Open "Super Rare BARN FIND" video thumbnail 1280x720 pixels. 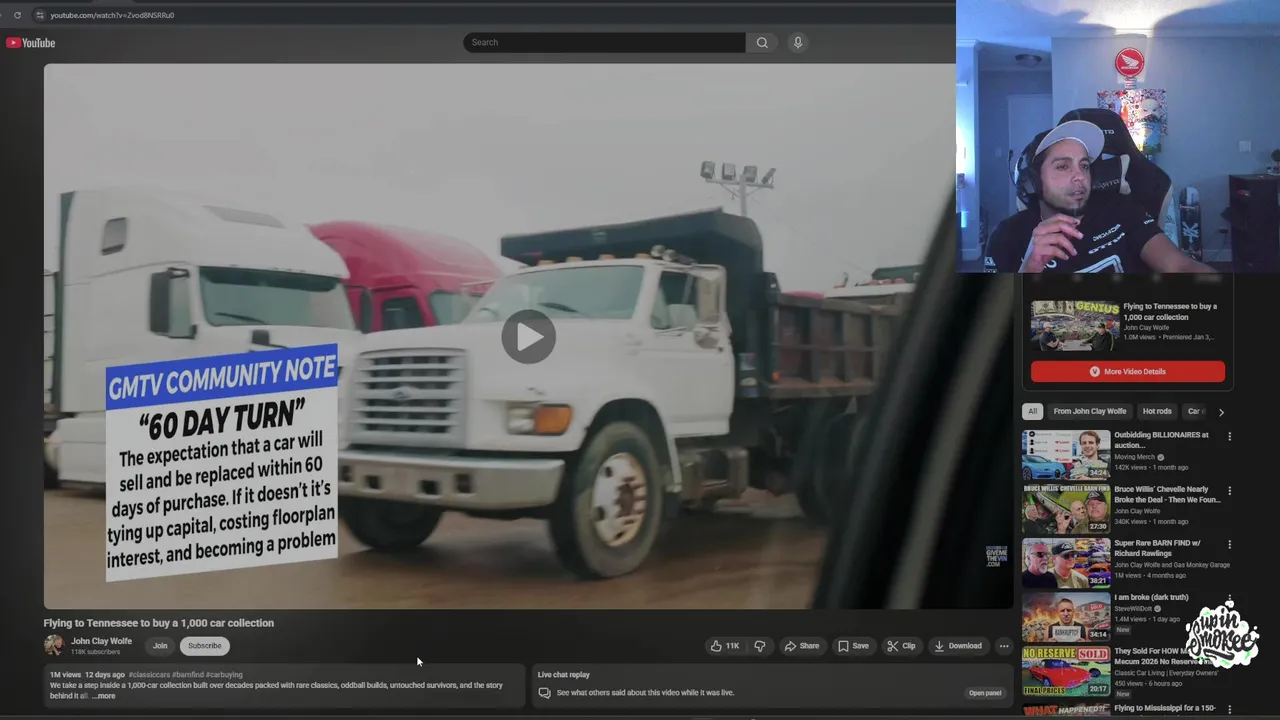pyautogui.click(x=1066, y=563)
